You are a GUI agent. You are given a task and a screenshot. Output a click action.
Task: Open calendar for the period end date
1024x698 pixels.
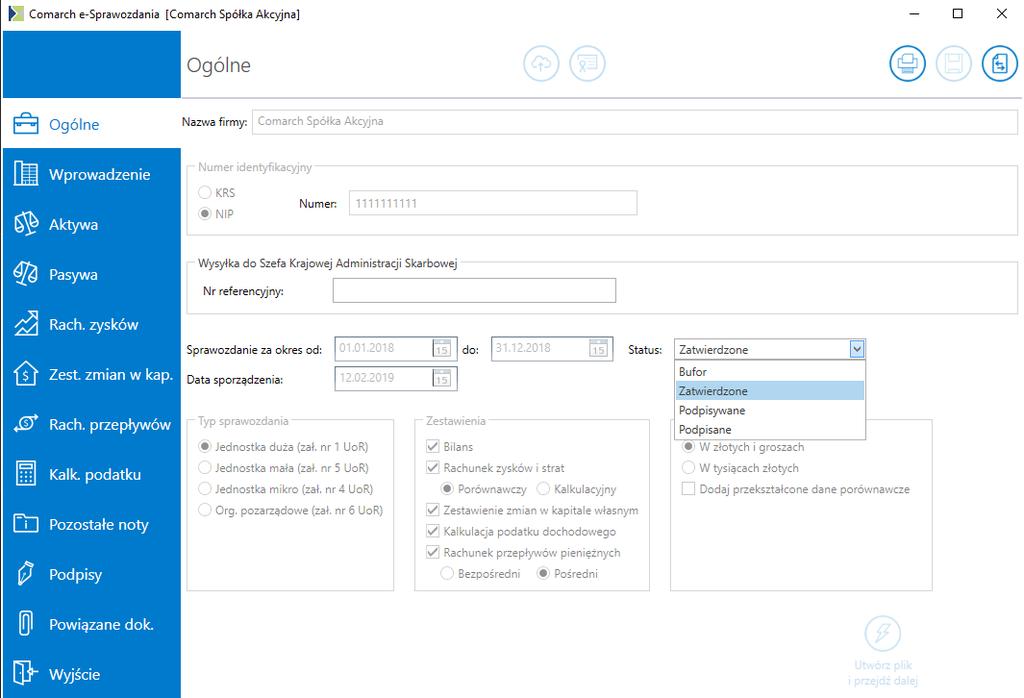point(598,349)
